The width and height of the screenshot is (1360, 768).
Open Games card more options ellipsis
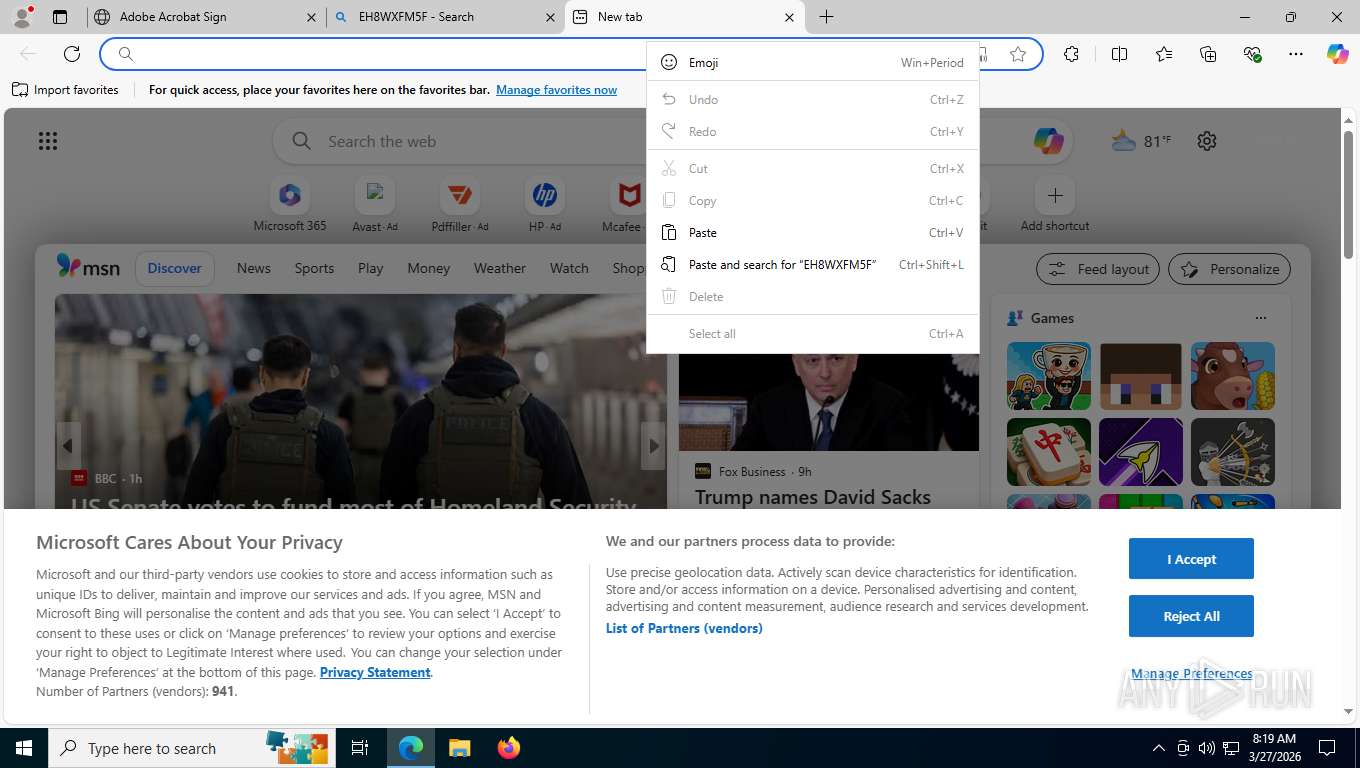pos(1260,318)
